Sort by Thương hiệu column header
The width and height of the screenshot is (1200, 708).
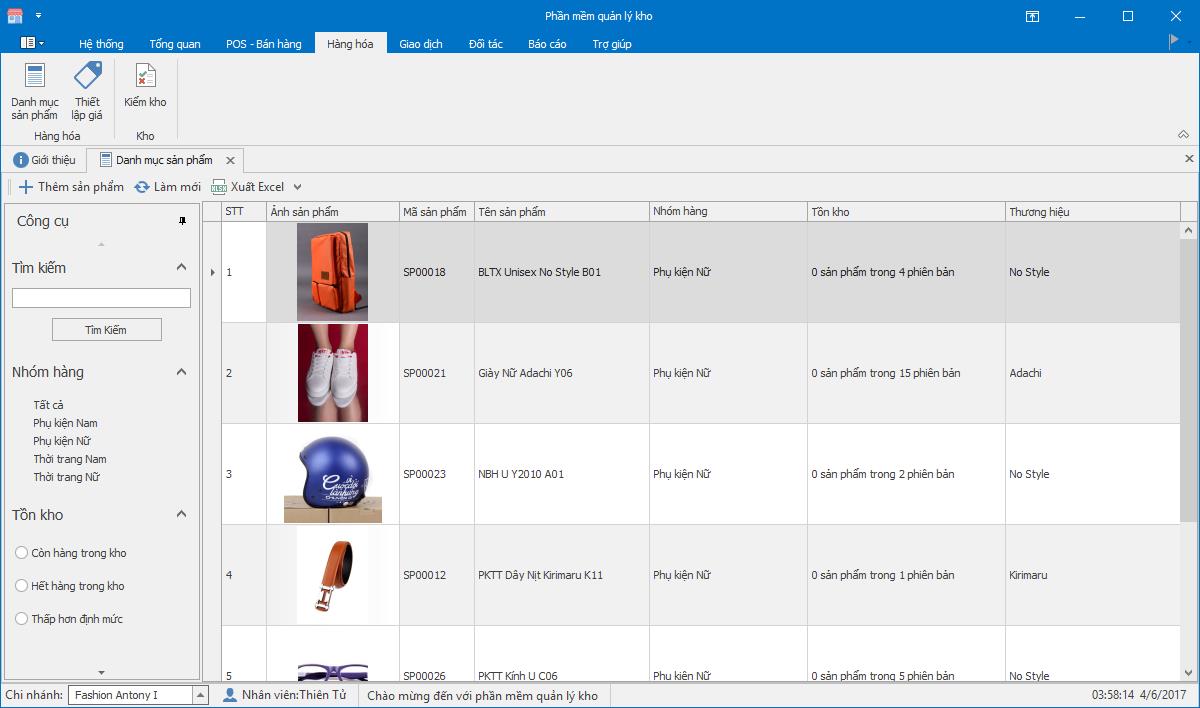pyautogui.click(x=1093, y=212)
